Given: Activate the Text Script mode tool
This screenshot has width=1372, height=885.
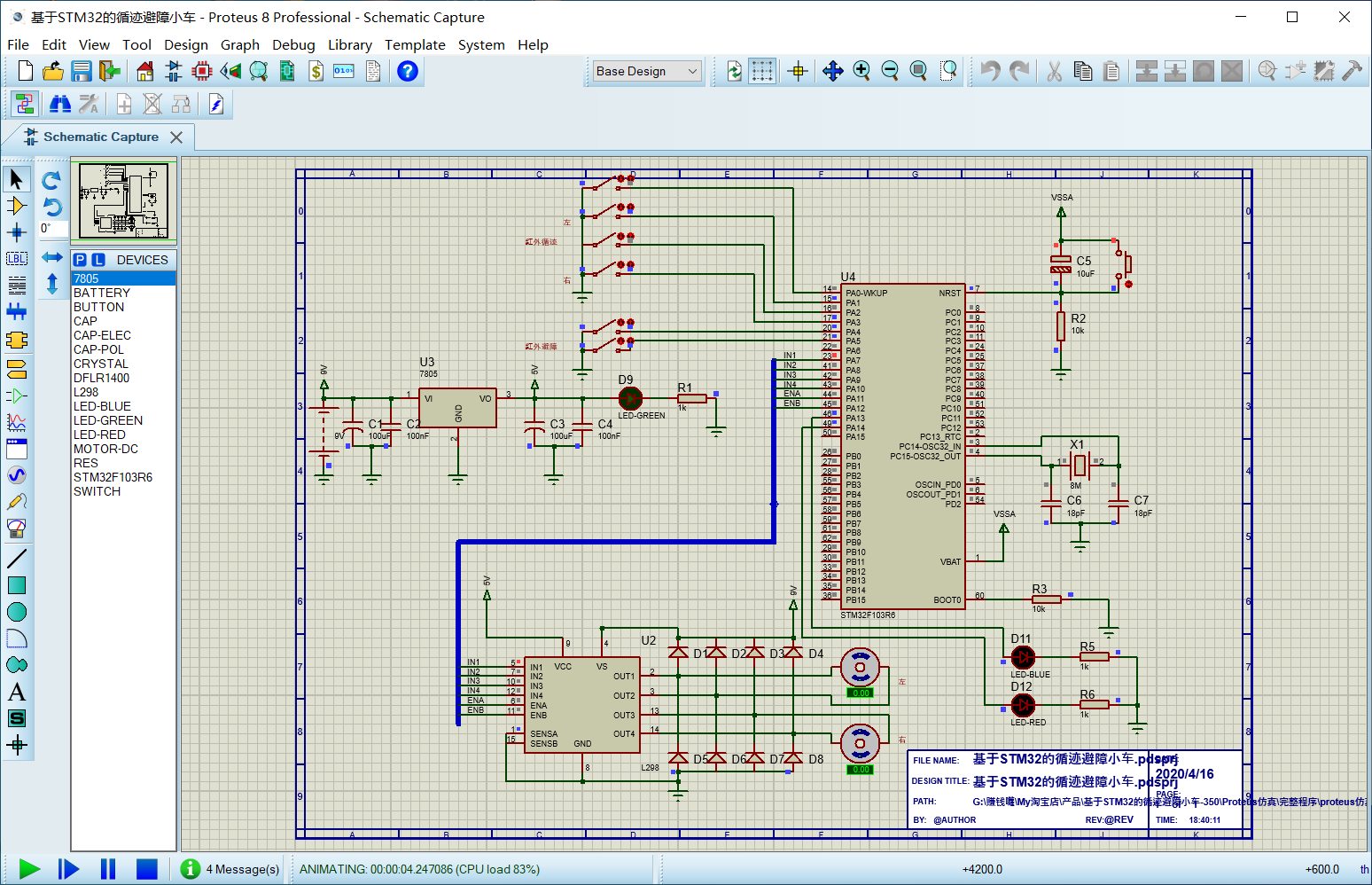Looking at the screenshot, I should tap(16, 286).
